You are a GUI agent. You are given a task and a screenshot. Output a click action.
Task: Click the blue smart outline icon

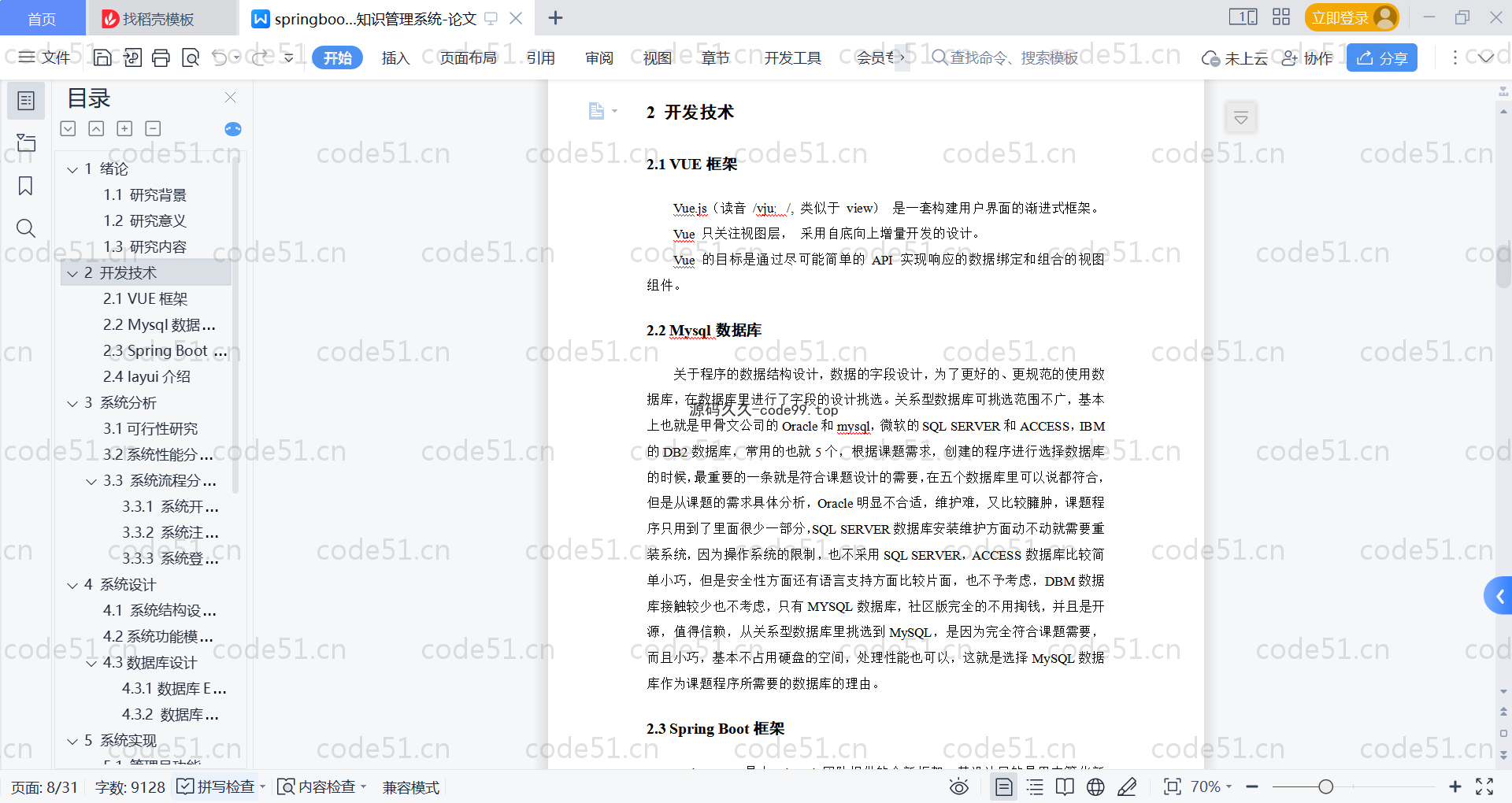pyautogui.click(x=233, y=129)
